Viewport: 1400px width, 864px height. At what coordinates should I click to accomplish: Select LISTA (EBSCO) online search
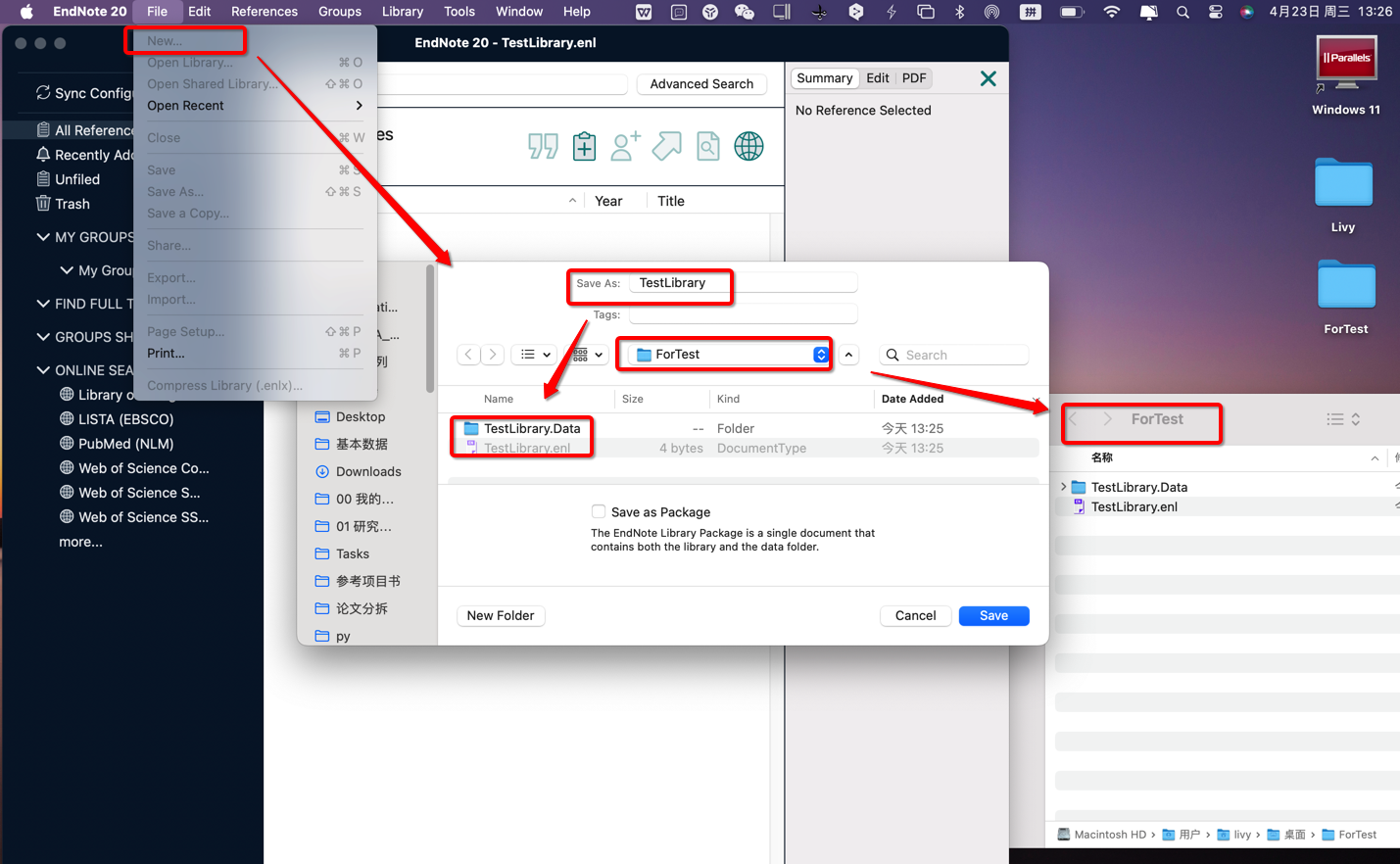coord(125,419)
